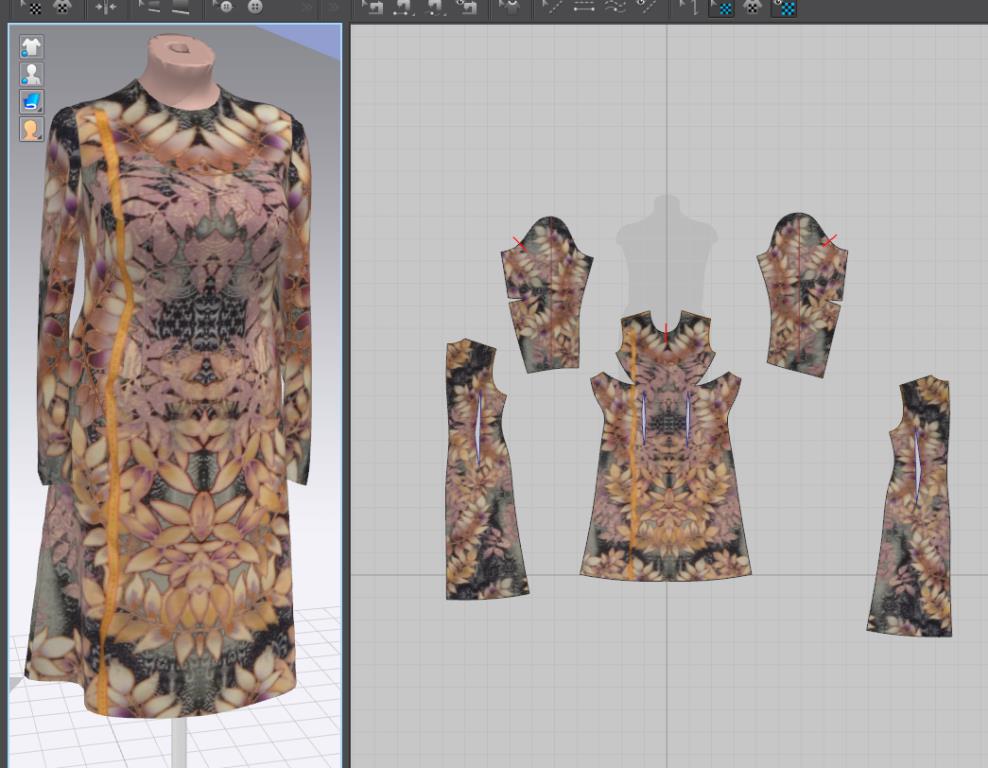Choose the four-hole Button tool icon
The width and height of the screenshot is (988, 768).
pos(255,7)
